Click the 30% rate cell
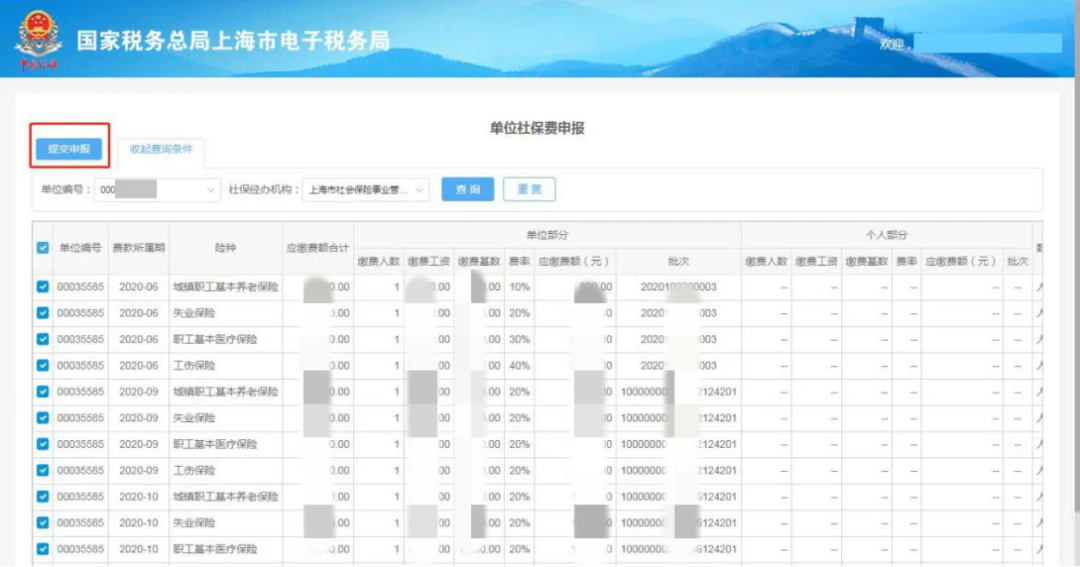The width and height of the screenshot is (1080, 567). [x=519, y=339]
